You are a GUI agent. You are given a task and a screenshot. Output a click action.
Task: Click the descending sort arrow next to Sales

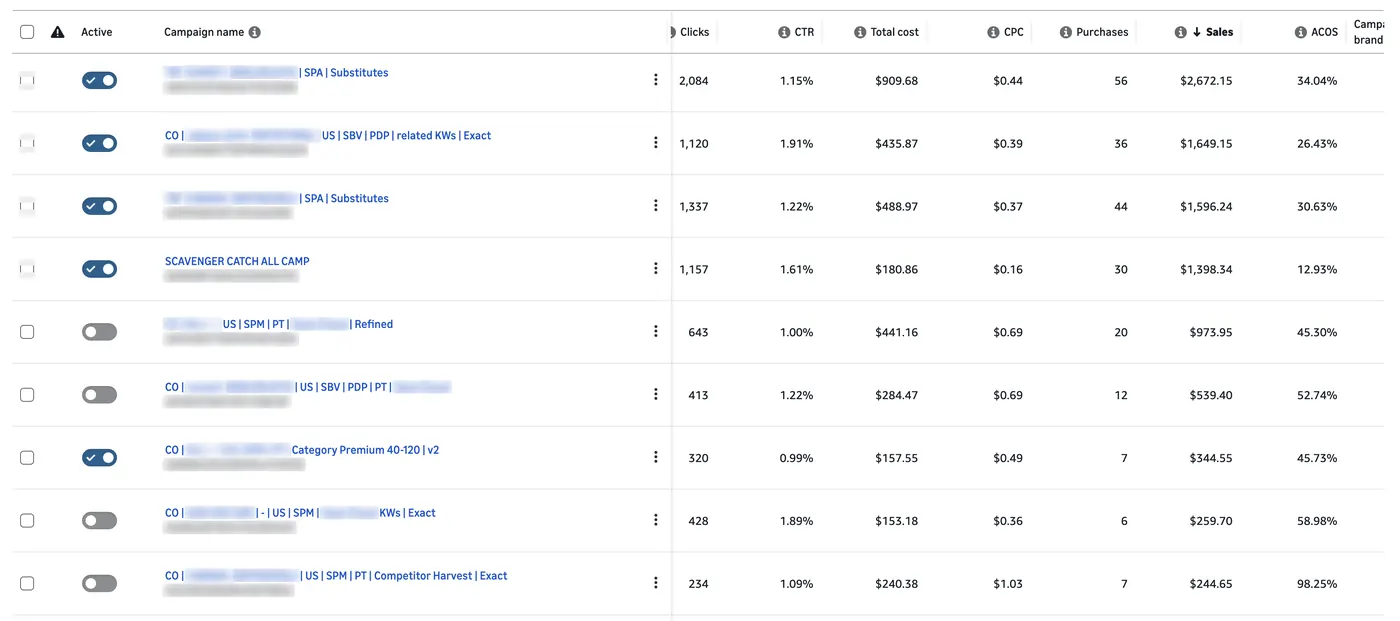(1197, 32)
